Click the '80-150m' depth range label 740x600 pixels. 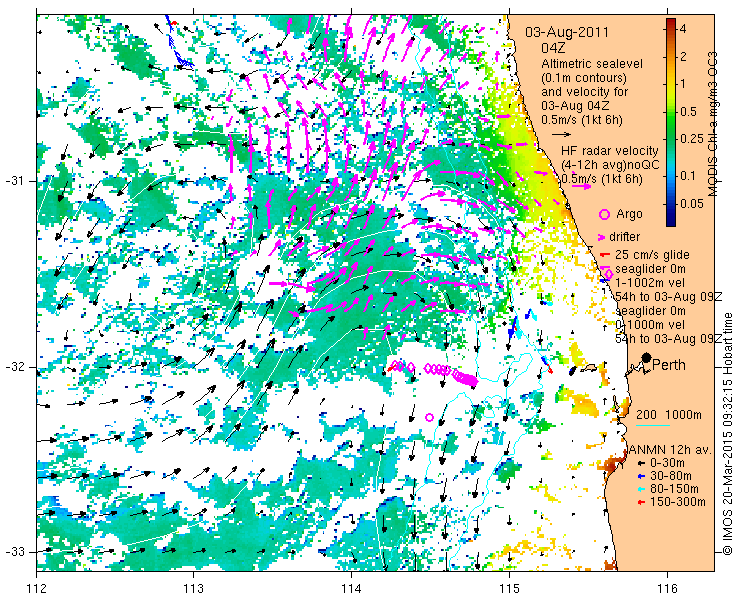click(x=674, y=489)
